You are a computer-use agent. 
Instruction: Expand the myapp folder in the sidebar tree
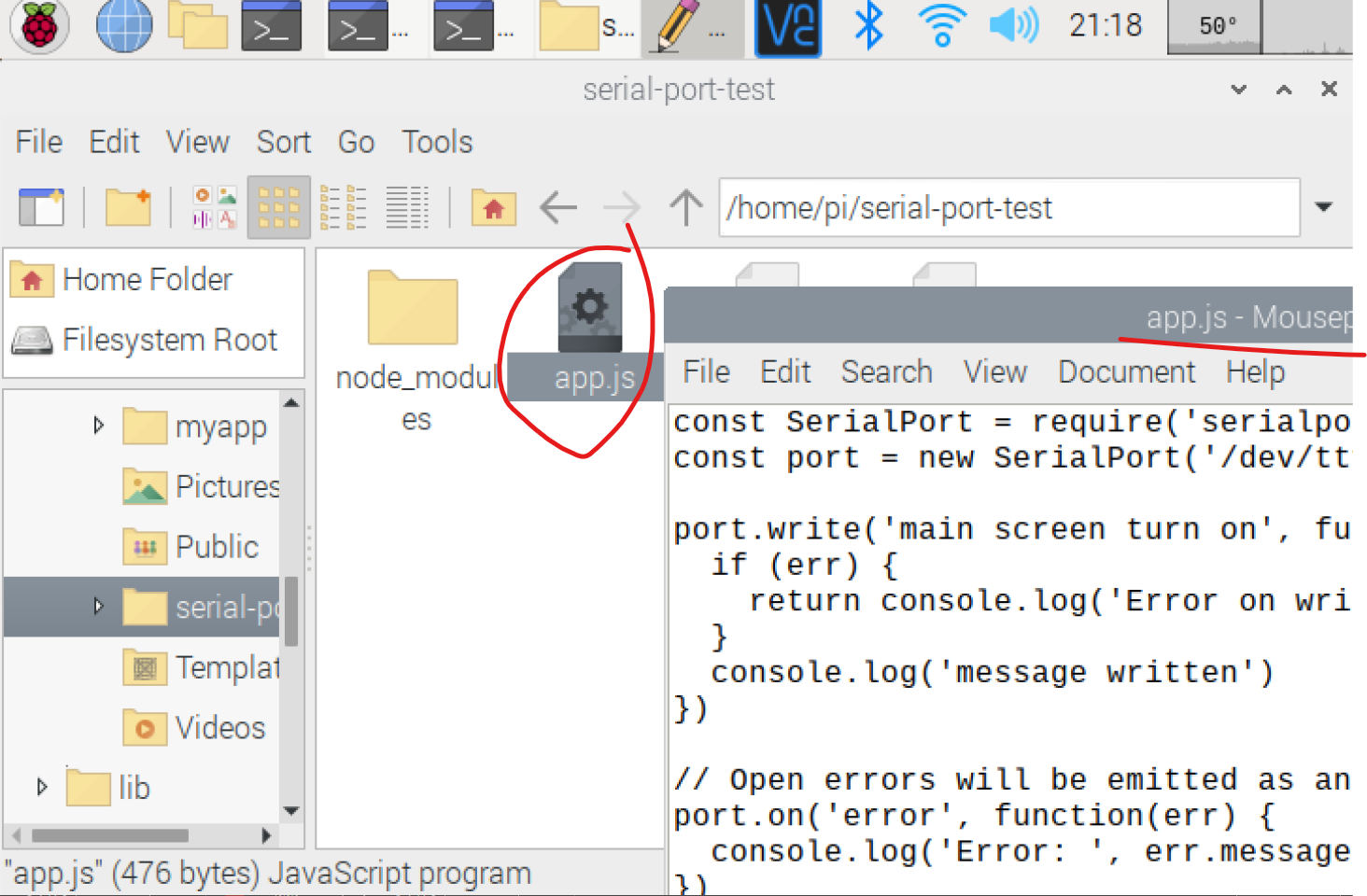click(x=97, y=426)
